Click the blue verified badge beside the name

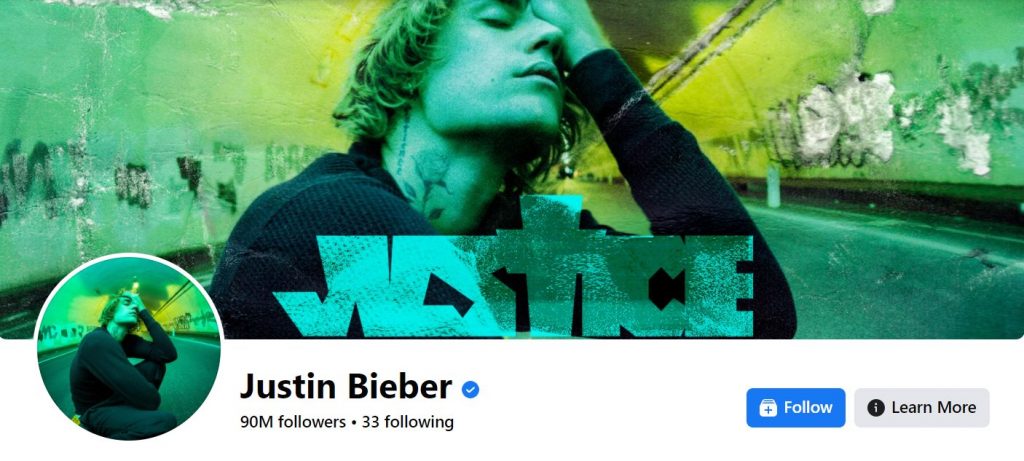470,390
